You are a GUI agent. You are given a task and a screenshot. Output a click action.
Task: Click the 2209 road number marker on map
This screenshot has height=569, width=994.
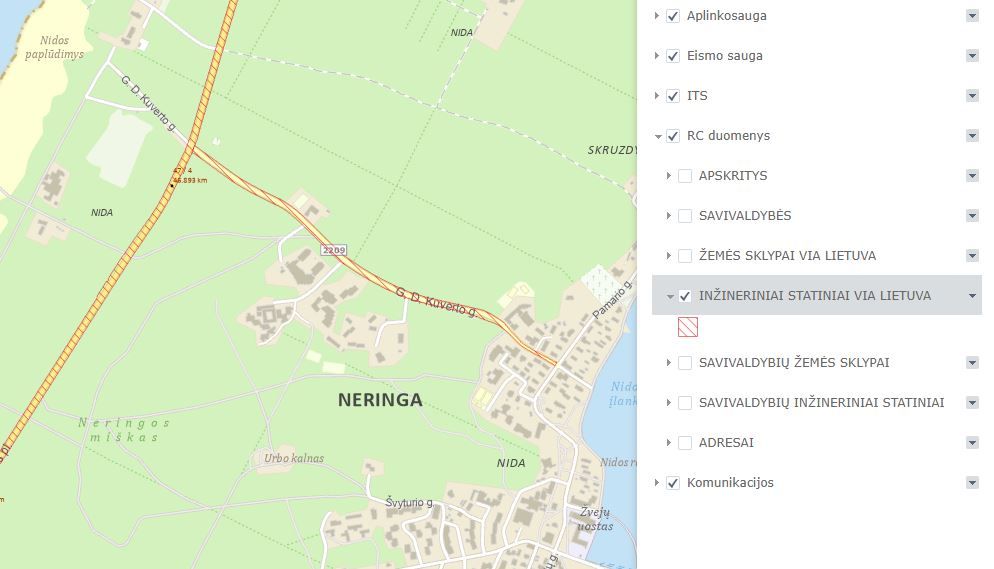pos(333,249)
